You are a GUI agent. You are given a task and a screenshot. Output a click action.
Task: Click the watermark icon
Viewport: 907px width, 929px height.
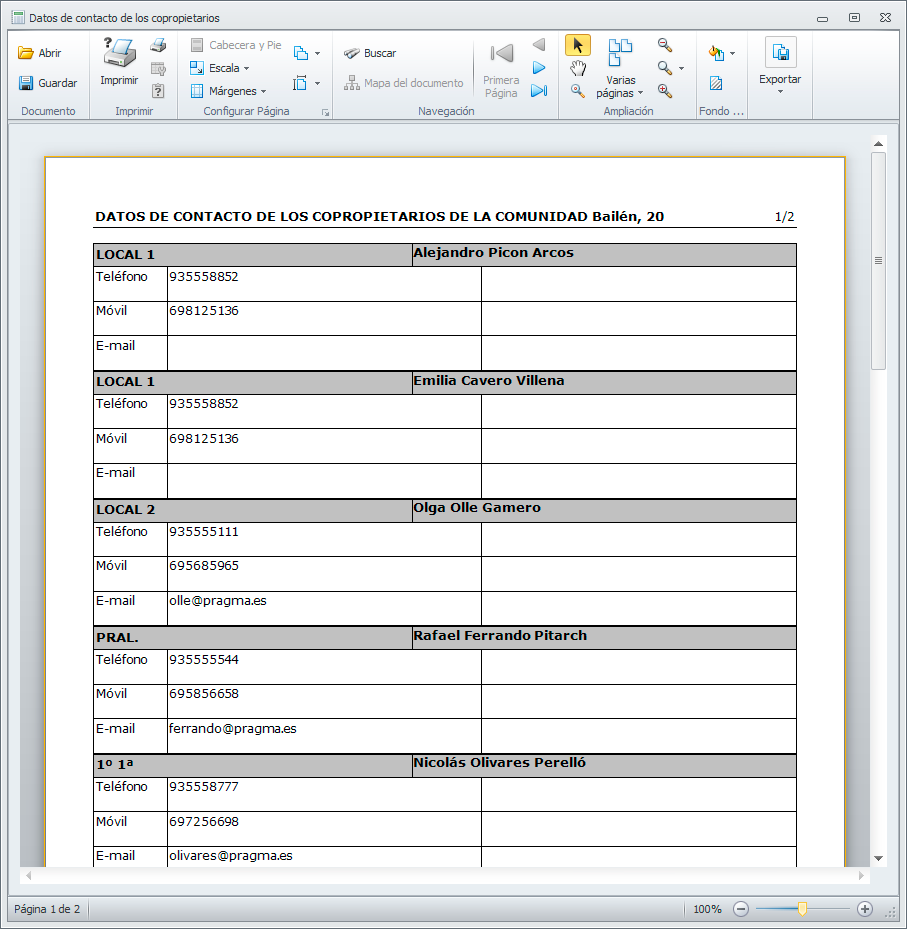pyautogui.click(x=716, y=84)
